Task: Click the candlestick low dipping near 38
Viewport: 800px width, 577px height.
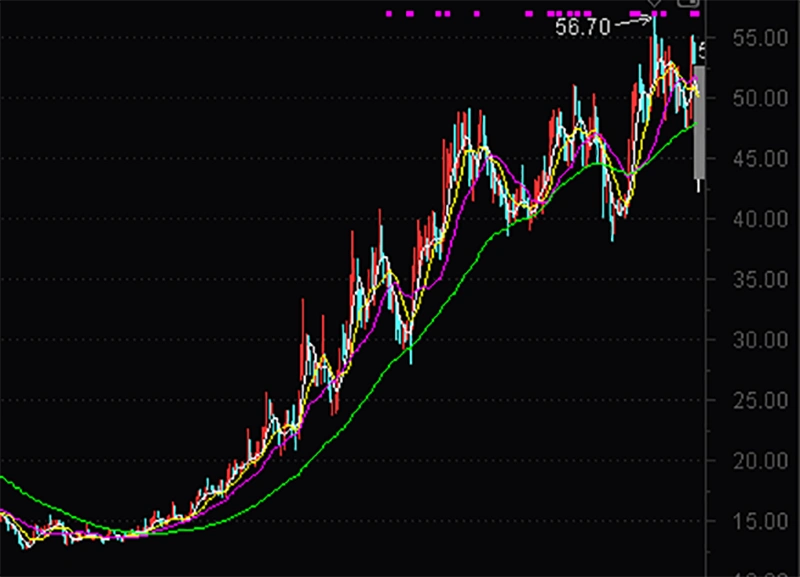Action: [612, 234]
